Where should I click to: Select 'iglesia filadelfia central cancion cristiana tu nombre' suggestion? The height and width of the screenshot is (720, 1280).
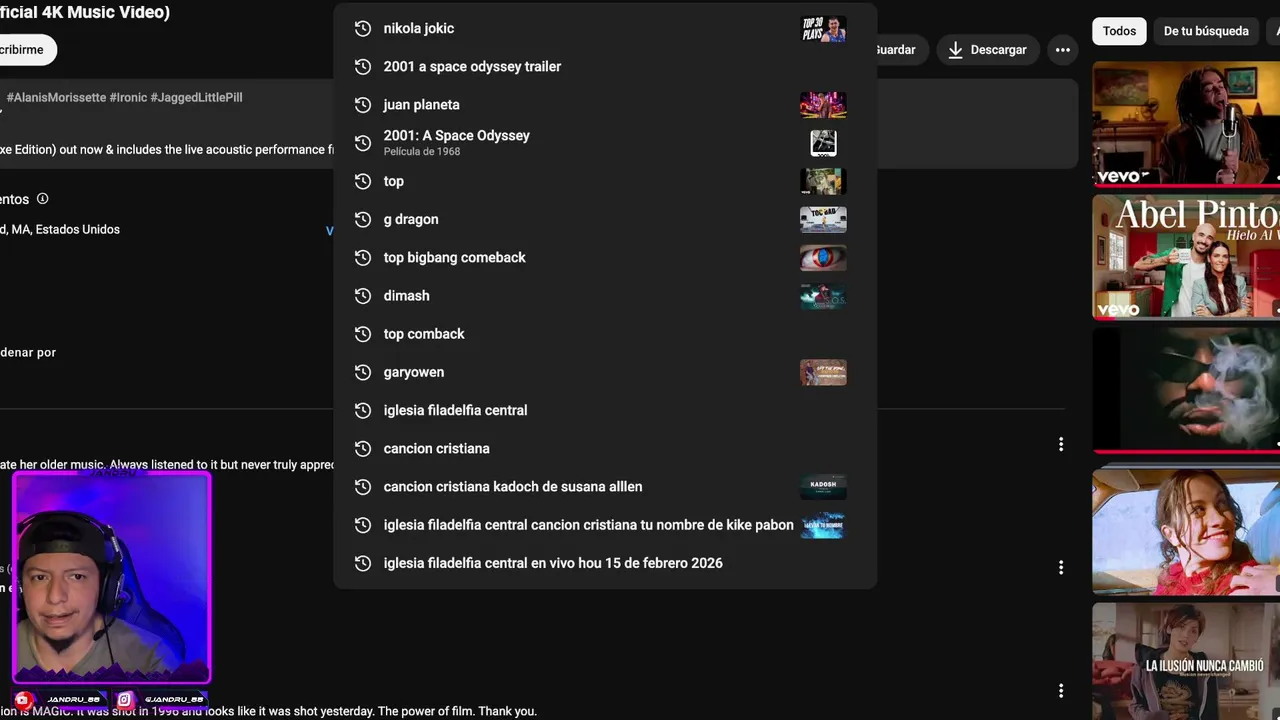click(605, 525)
